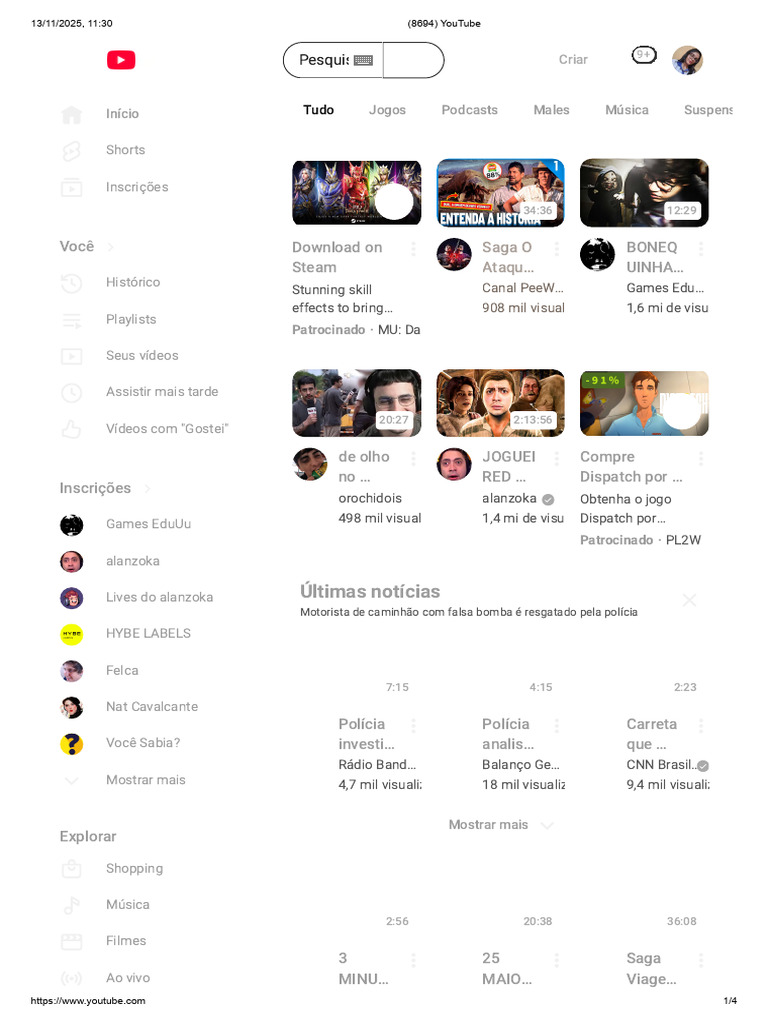Click the virtual keyboard icon in search

coord(363,60)
